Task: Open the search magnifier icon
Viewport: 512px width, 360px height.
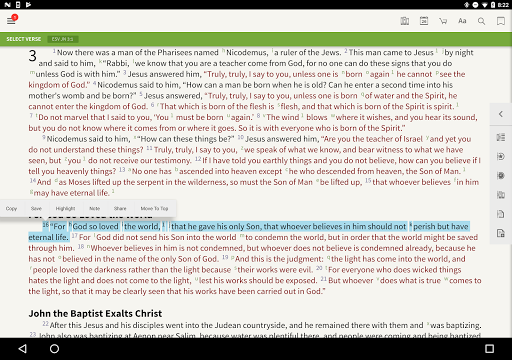Action: (481, 21)
